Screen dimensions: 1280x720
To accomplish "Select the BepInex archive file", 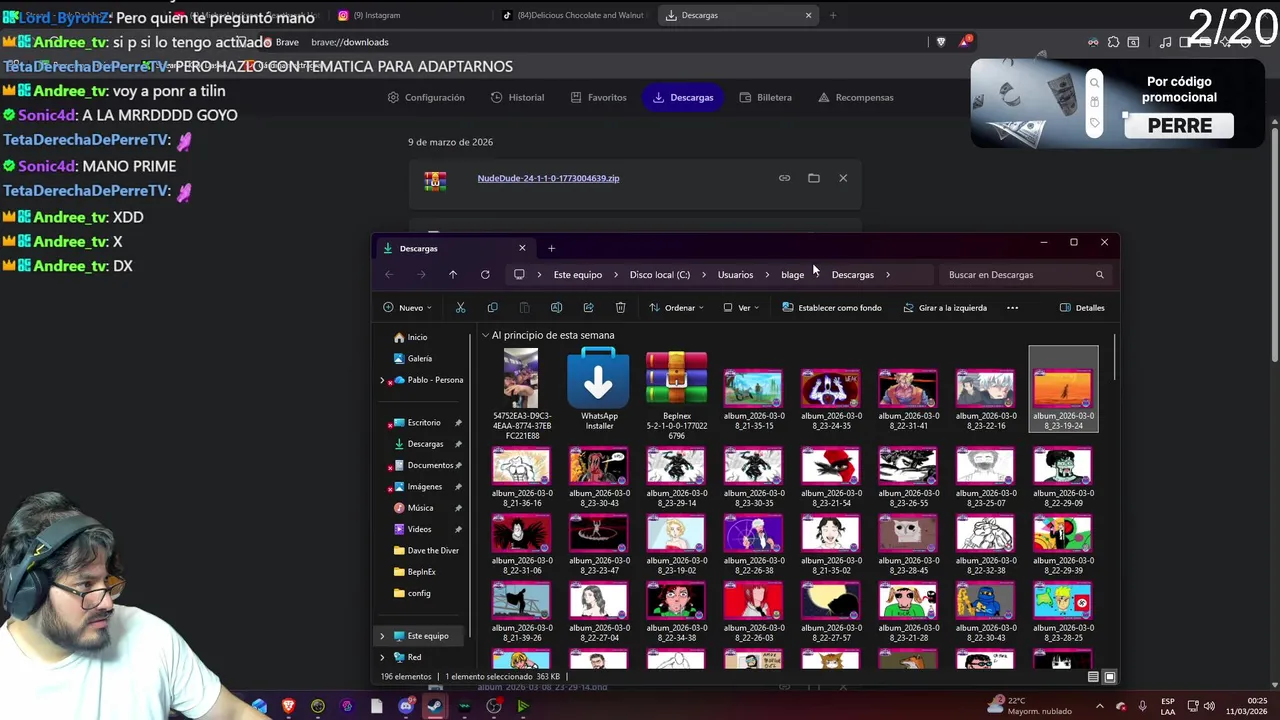I will (676, 395).
